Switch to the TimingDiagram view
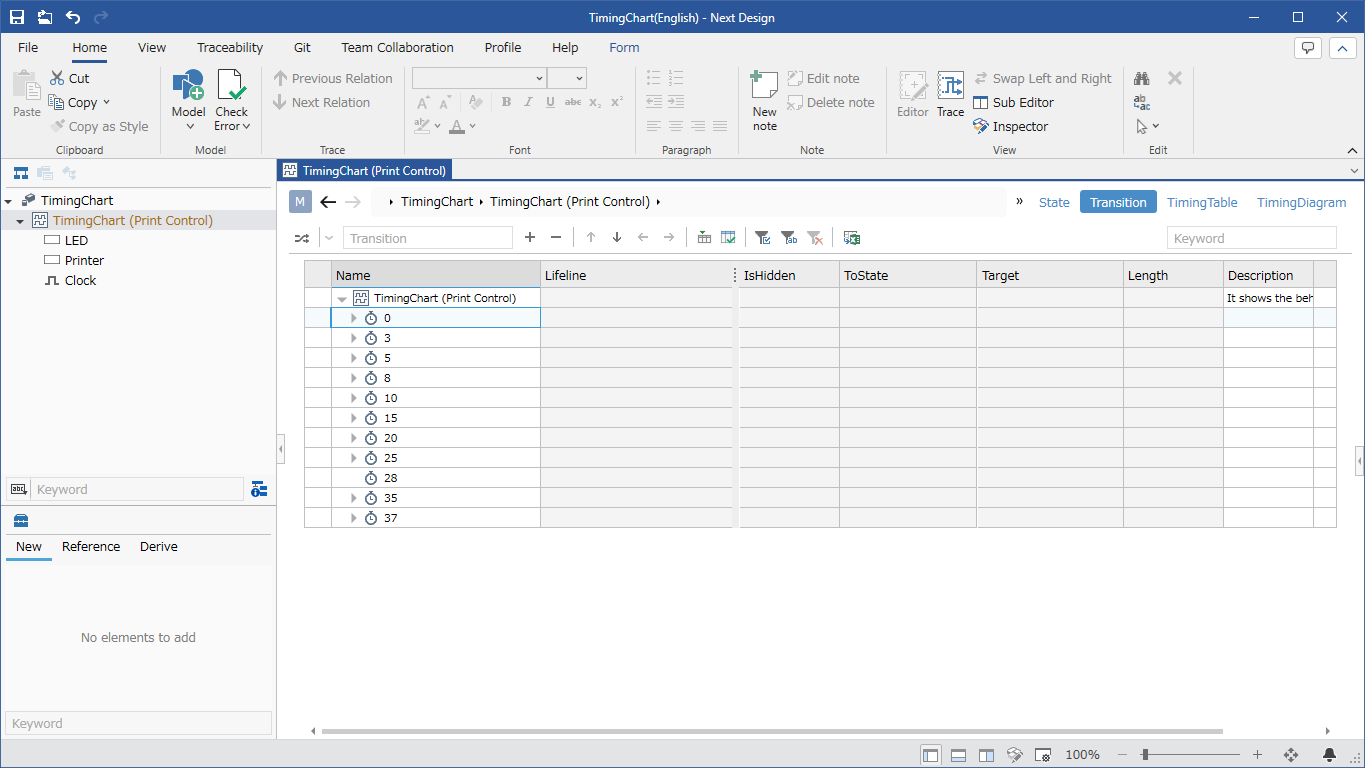 [1301, 202]
